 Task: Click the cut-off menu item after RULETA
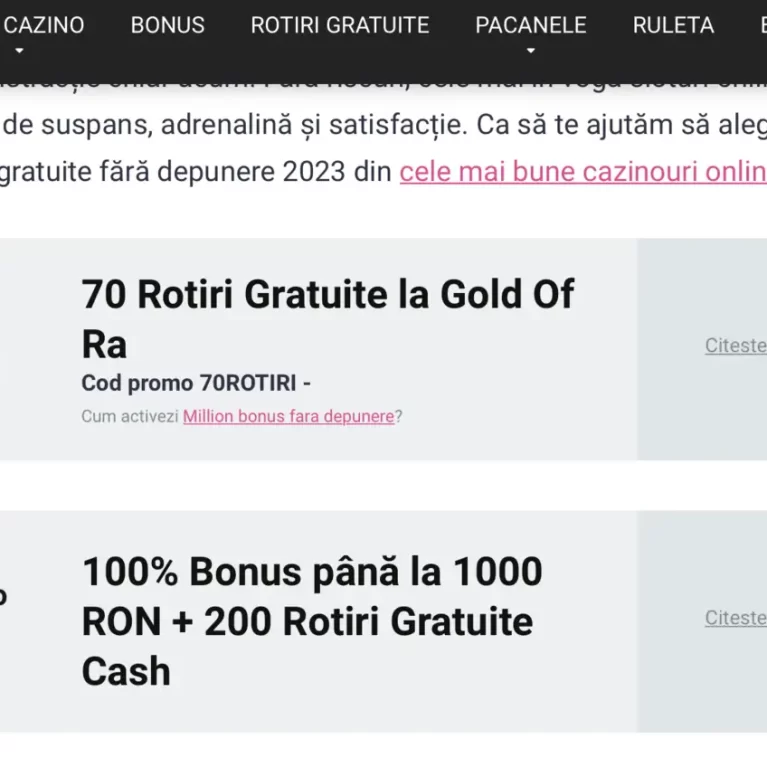(763, 25)
